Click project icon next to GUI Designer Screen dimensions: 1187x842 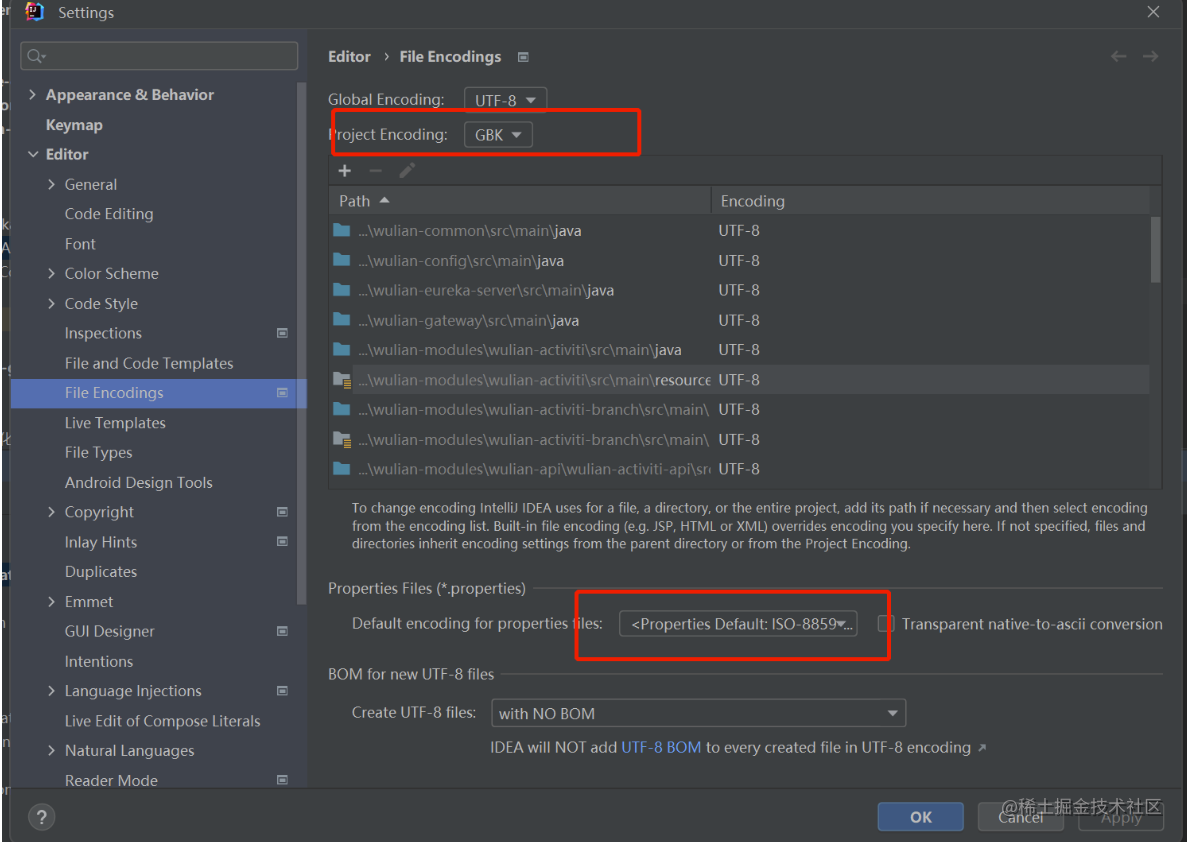282,631
